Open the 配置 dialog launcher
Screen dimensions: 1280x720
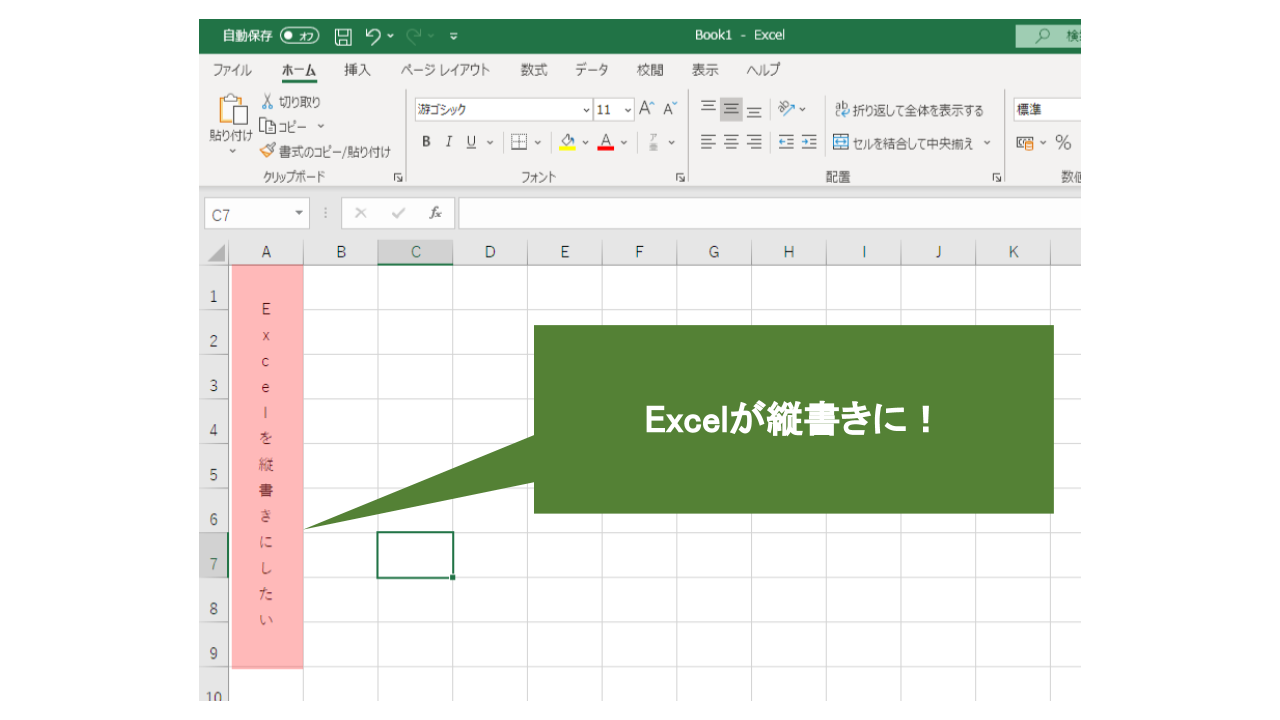997,177
